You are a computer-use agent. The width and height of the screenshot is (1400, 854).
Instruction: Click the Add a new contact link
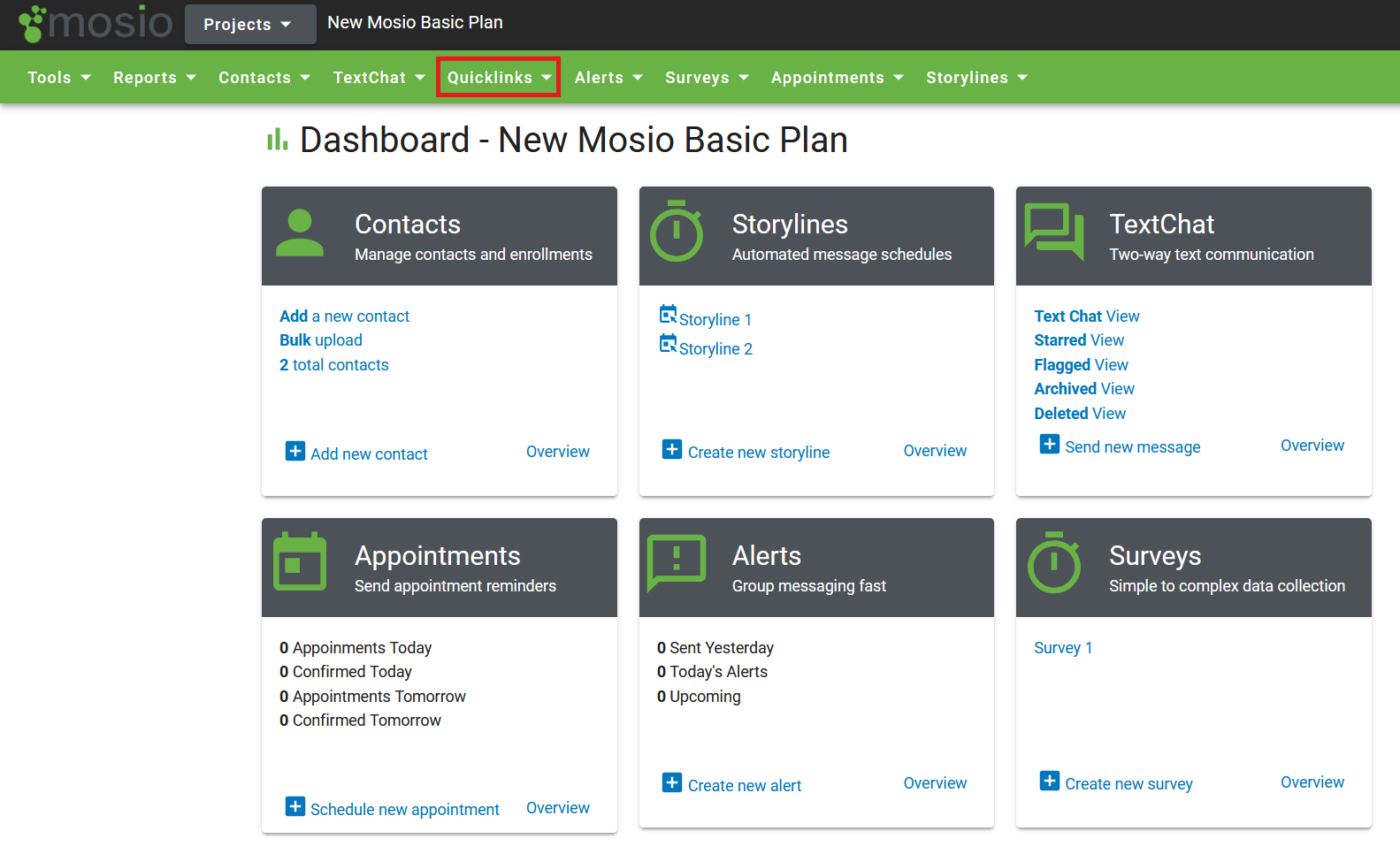coord(345,316)
